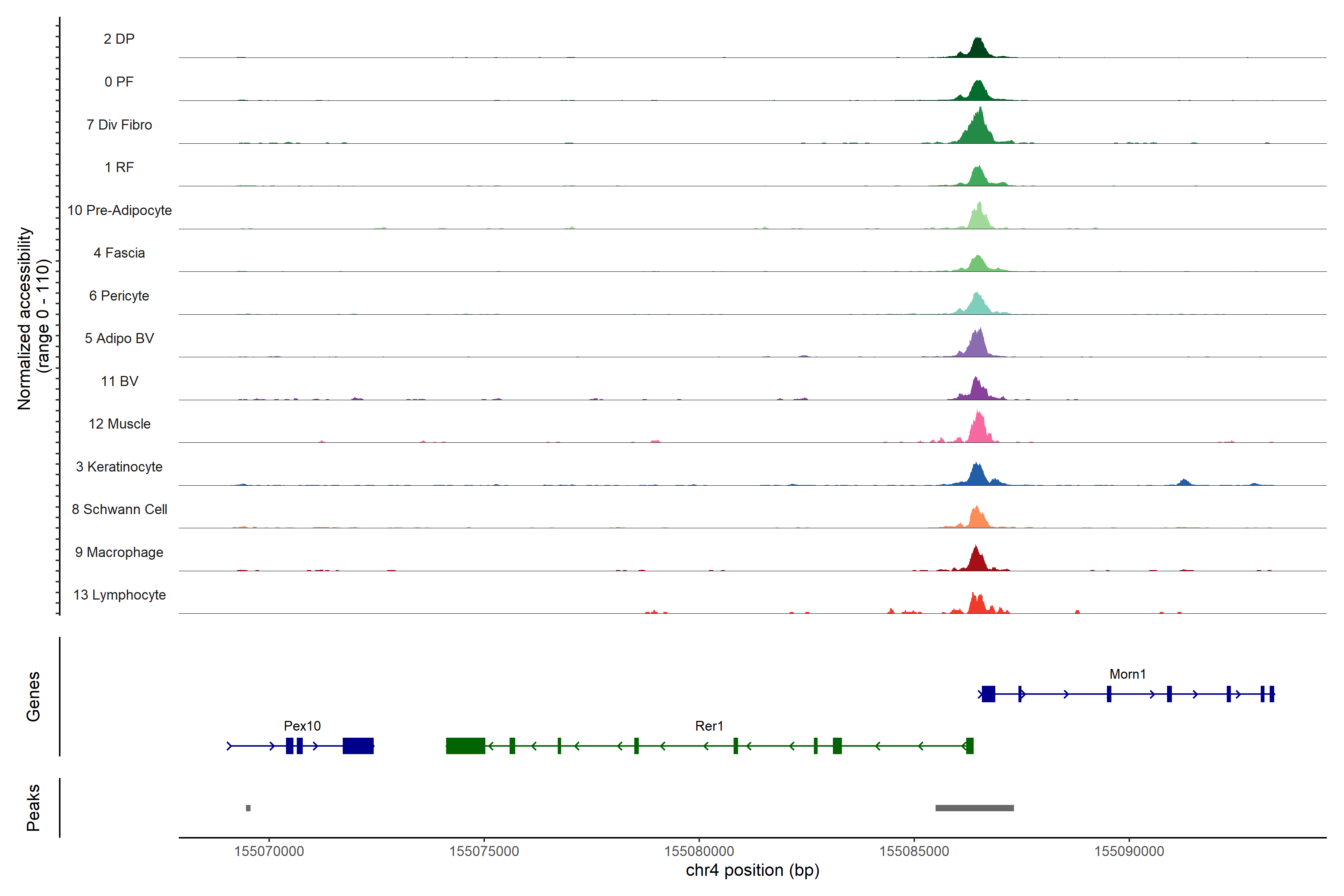Click the small Keratinocyte peak near 155091000
This screenshot has width=1344, height=896.
coord(1185,482)
